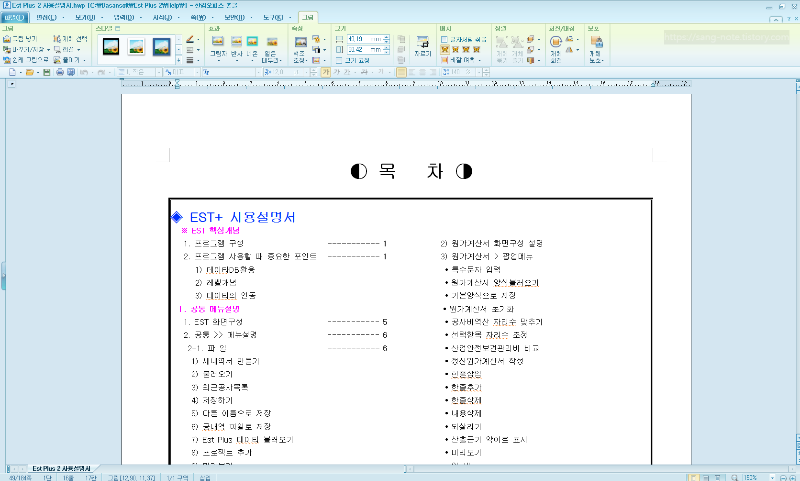
Task: Click the Save toolbar icon
Action: click(46, 72)
